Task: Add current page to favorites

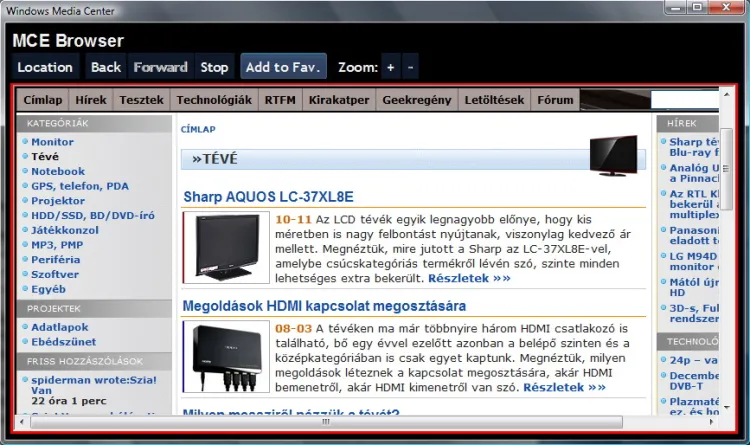Action: [283, 67]
